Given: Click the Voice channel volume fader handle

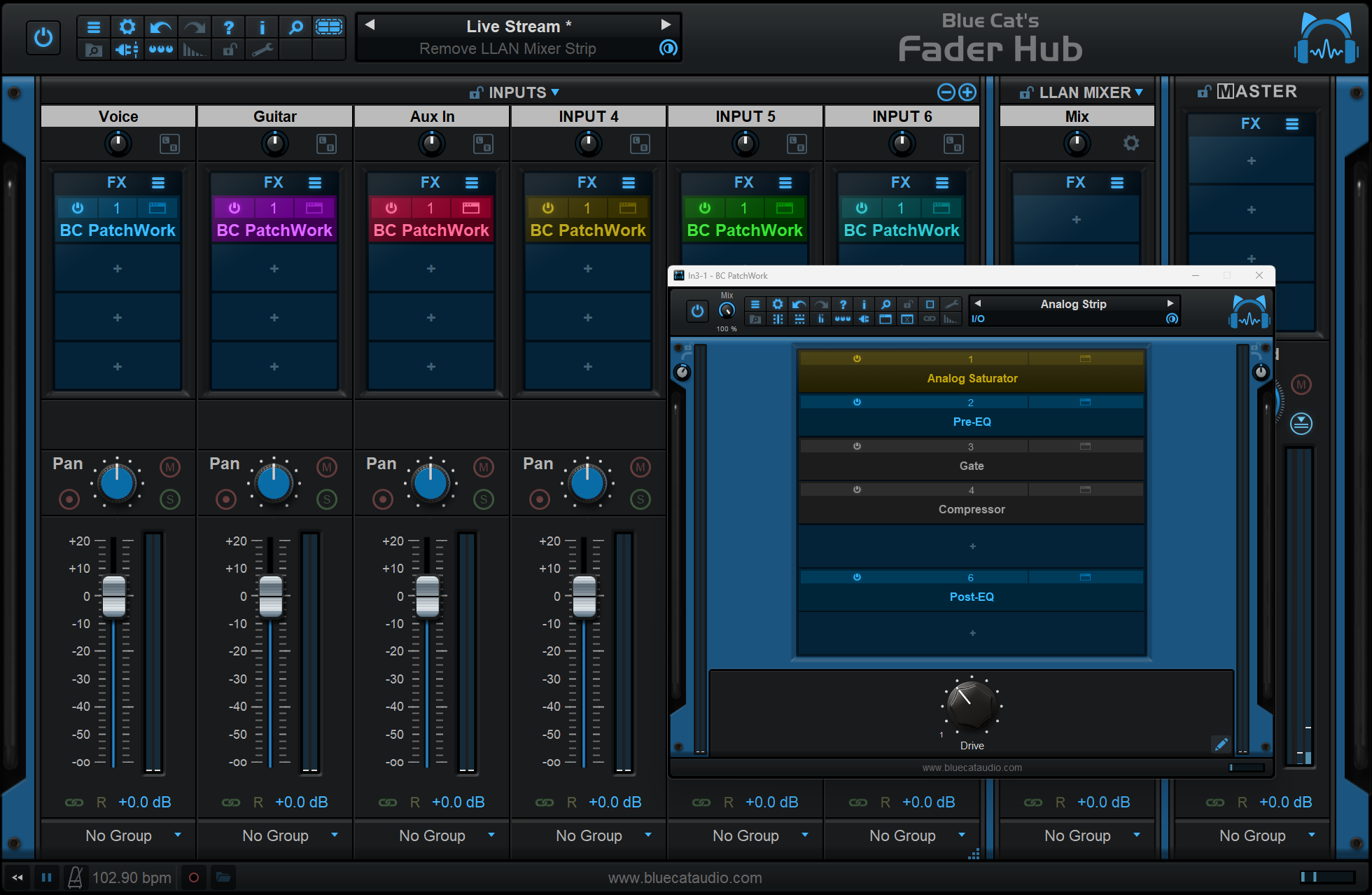Looking at the screenshot, I should [114, 597].
